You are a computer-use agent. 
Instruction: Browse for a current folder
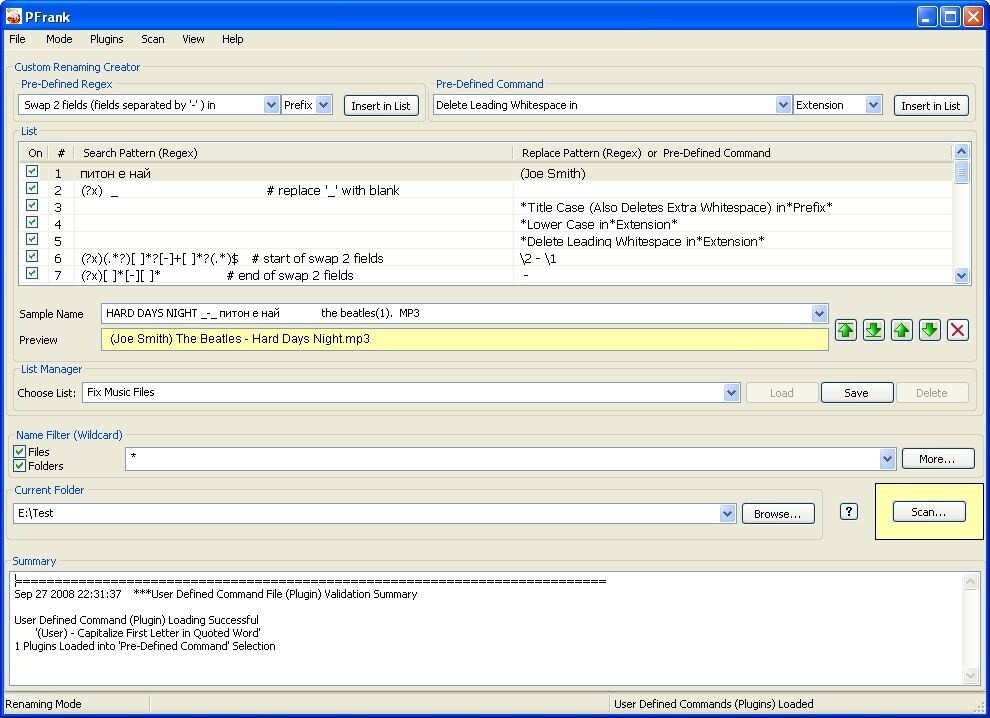click(x=778, y=514)
